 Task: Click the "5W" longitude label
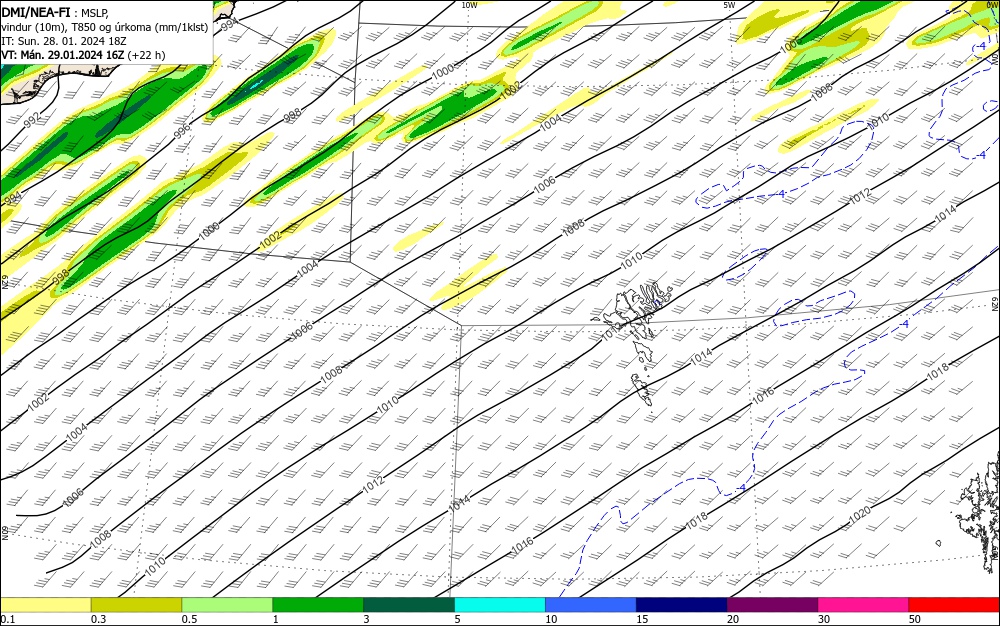point(729,5)
